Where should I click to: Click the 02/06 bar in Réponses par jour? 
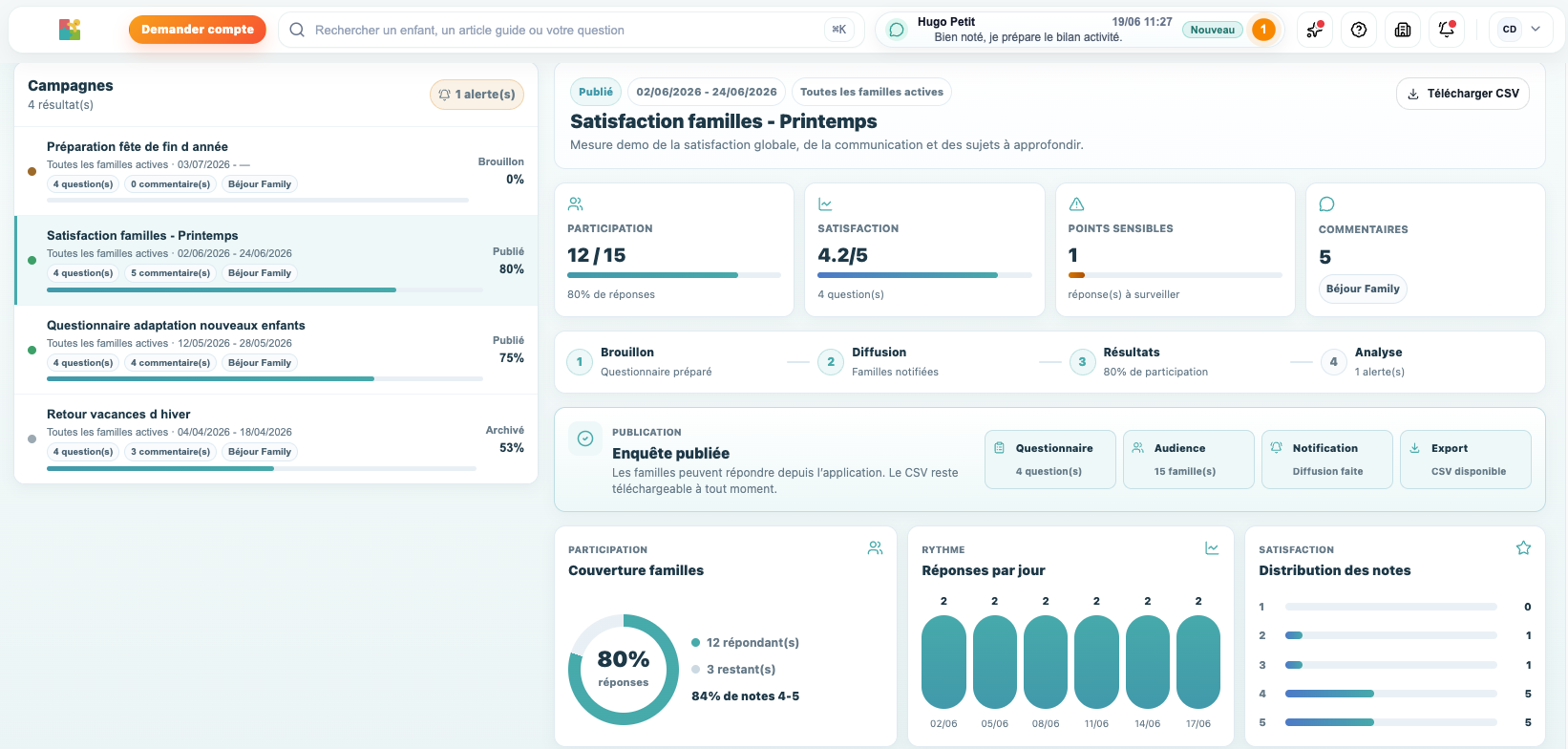coord(943,662)
